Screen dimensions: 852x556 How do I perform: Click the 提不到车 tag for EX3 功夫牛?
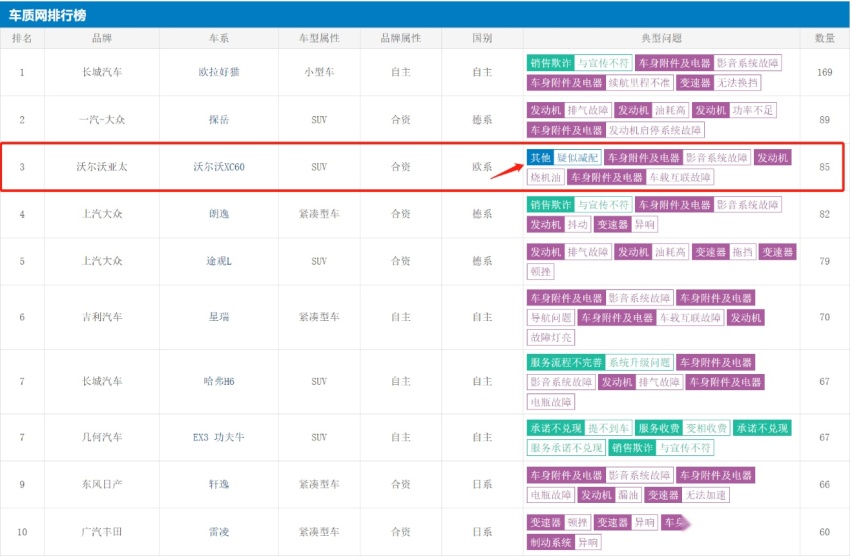point(608,428)
